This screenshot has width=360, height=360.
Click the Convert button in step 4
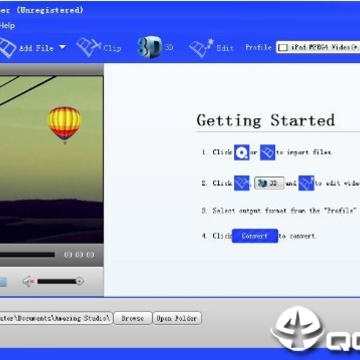pyautogui.click(x=255, y=236)
